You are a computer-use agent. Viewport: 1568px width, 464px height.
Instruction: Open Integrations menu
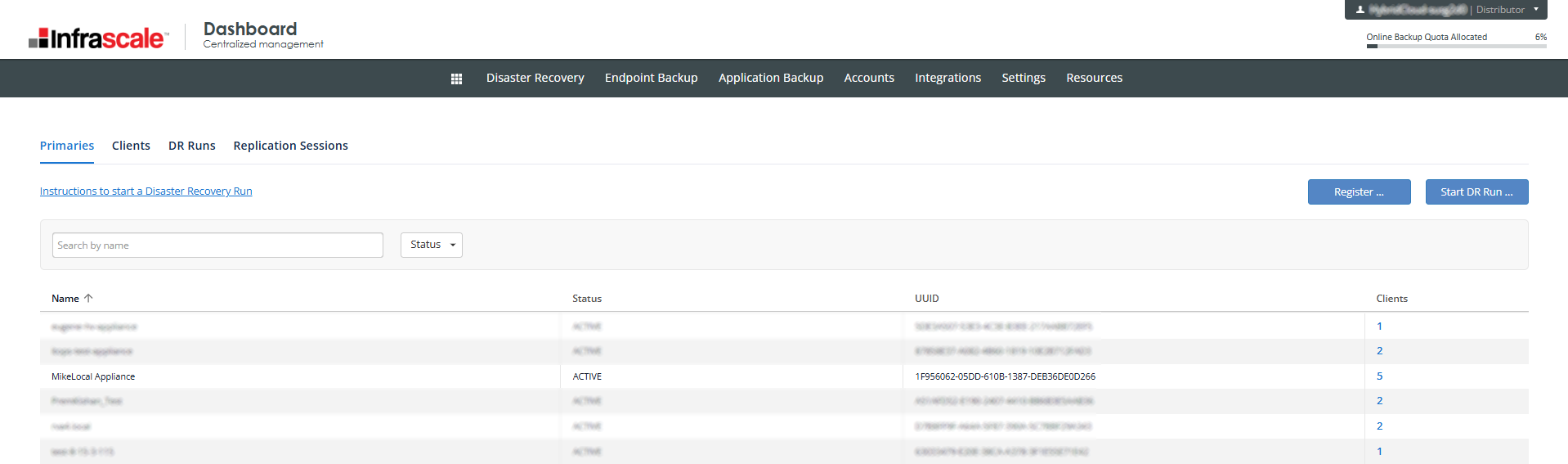point(948,78)
